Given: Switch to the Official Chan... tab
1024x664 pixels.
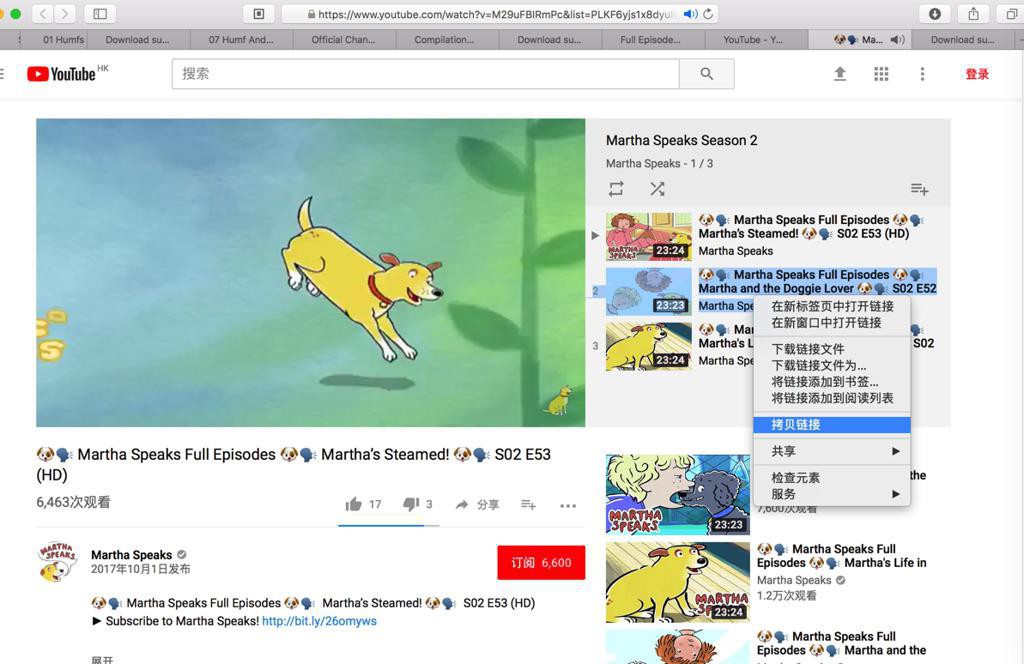Looking at the screenshot, I should pos(344,40).
